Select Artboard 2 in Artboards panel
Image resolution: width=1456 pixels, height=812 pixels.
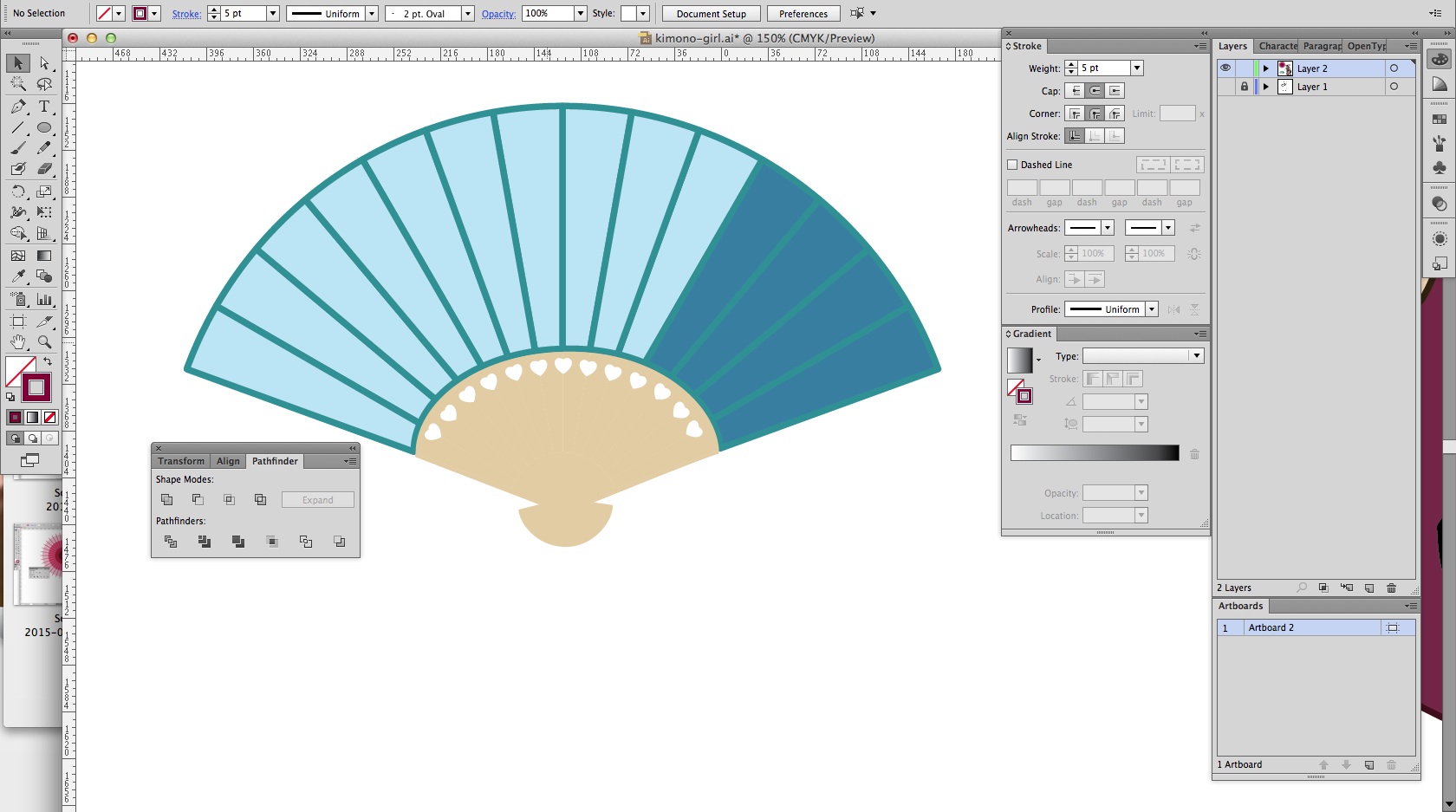[1271, 627]
